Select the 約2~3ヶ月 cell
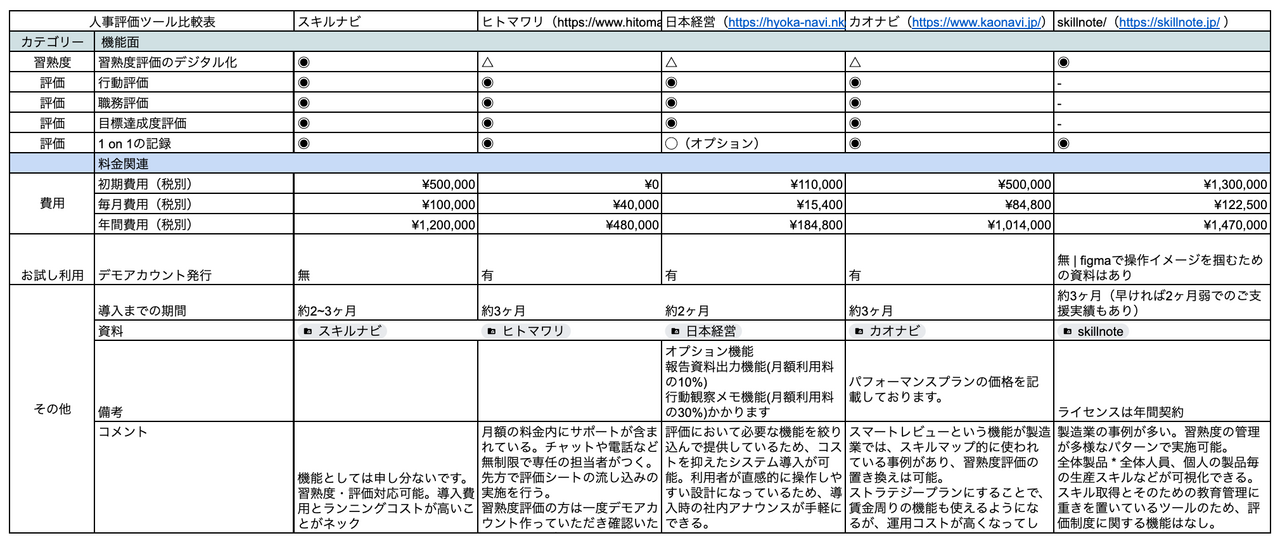1280x538 pixels. pyautogui.click(x=387, y=302)
